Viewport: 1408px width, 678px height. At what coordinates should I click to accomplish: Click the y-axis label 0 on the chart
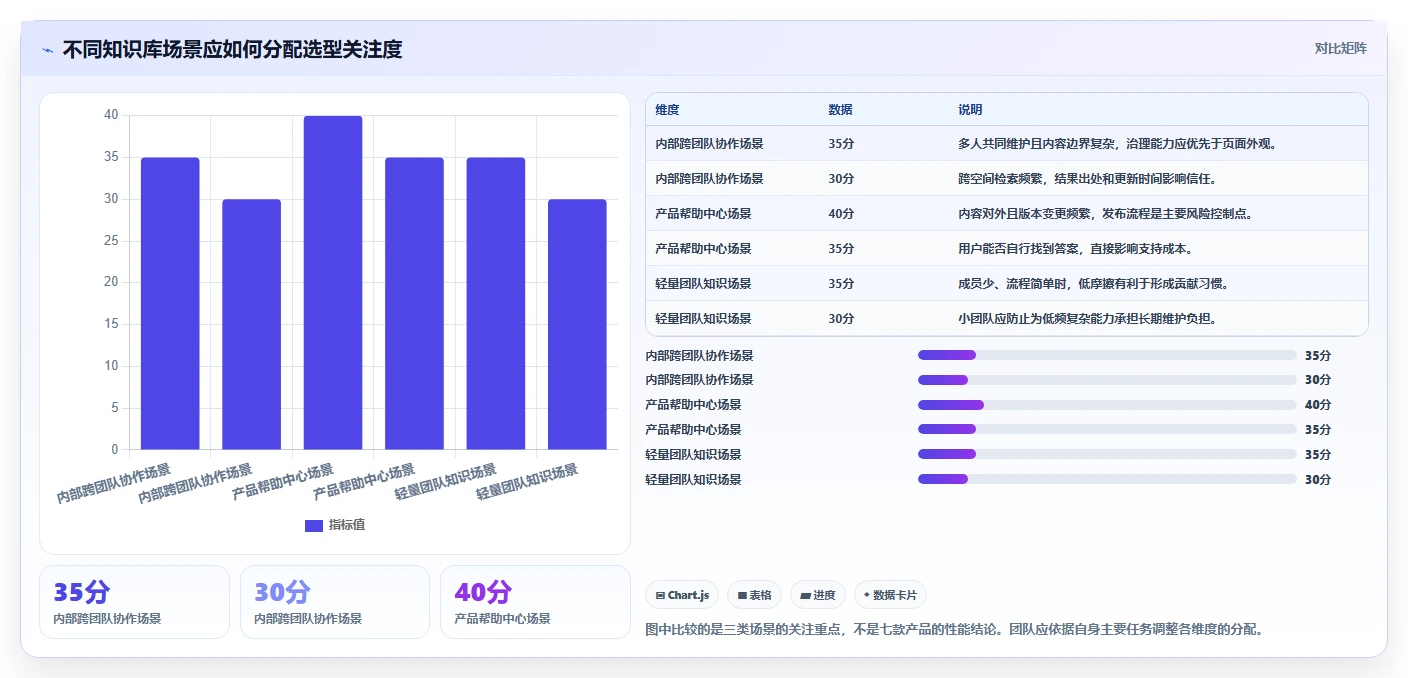[115, 449]
